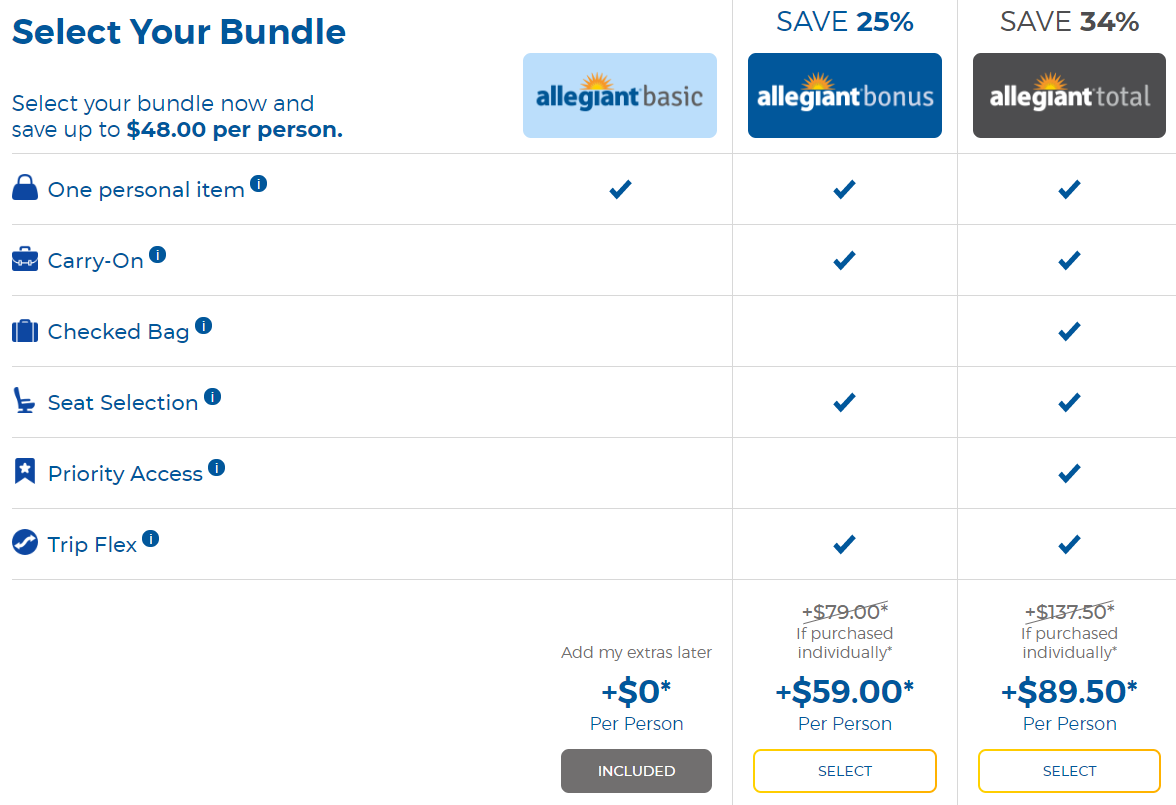Click the Priority Access star icon
Viewport: 1176px width, 805px height.
25,472
